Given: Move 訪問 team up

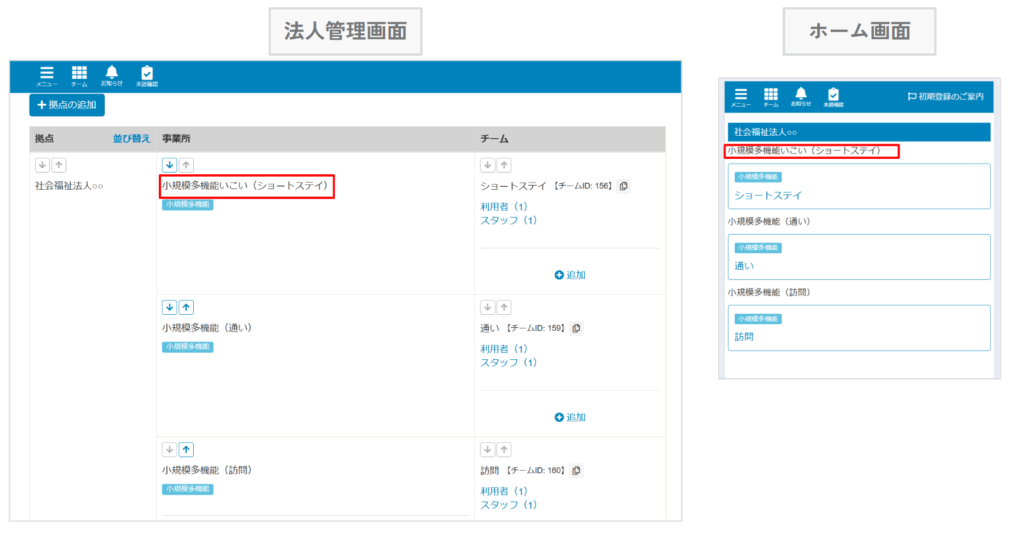Looking at the screenshot, I should [x=504, y=449].
